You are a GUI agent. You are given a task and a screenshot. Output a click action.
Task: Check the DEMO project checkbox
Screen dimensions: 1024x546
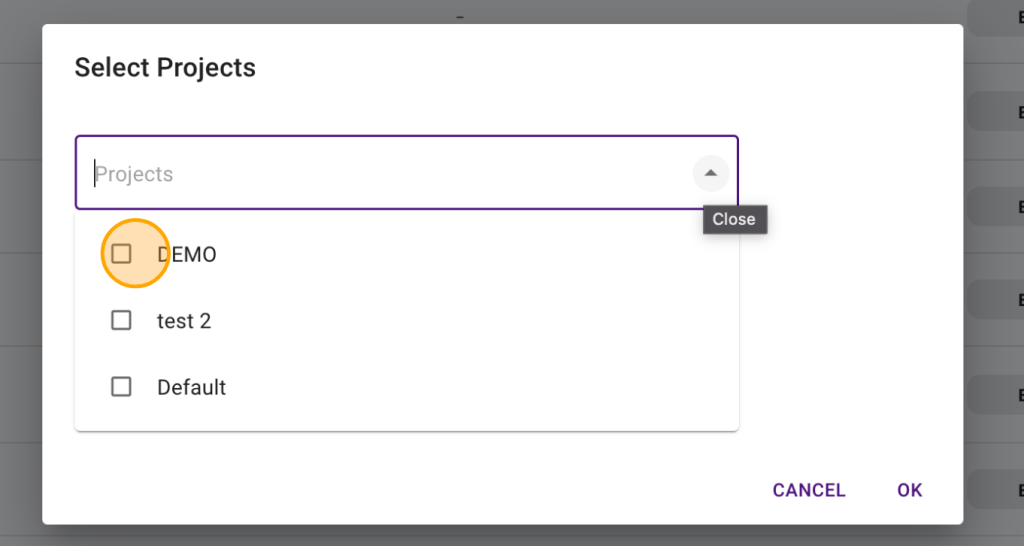tap(121, 254)
